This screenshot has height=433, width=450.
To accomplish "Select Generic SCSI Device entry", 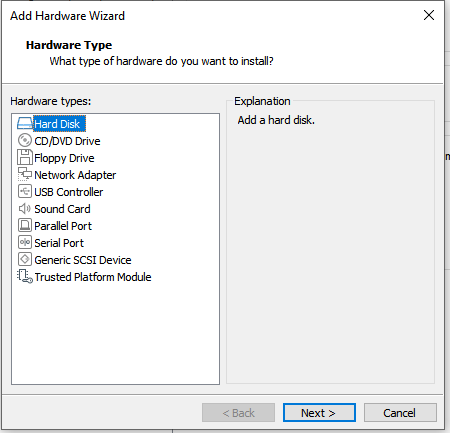I will 83,260.
